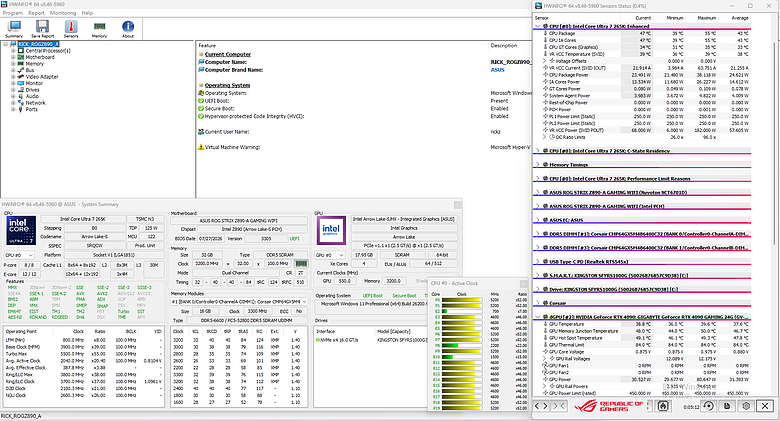
Task: Open the Summary toolbar button
Action: [14, 29]
